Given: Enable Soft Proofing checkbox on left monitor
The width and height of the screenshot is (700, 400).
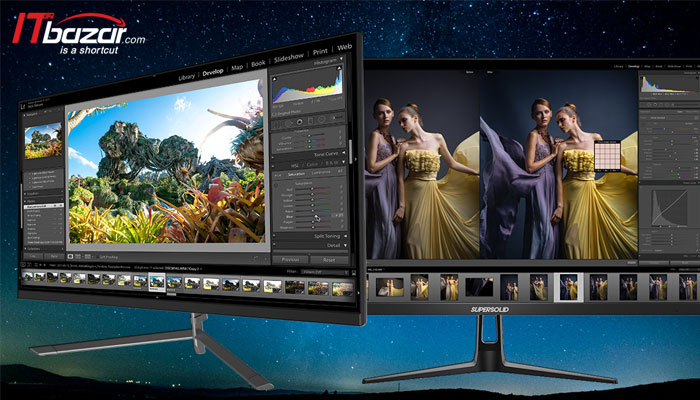Looking at the screenshot, I should pyautogui.click(x=97, y=257).
